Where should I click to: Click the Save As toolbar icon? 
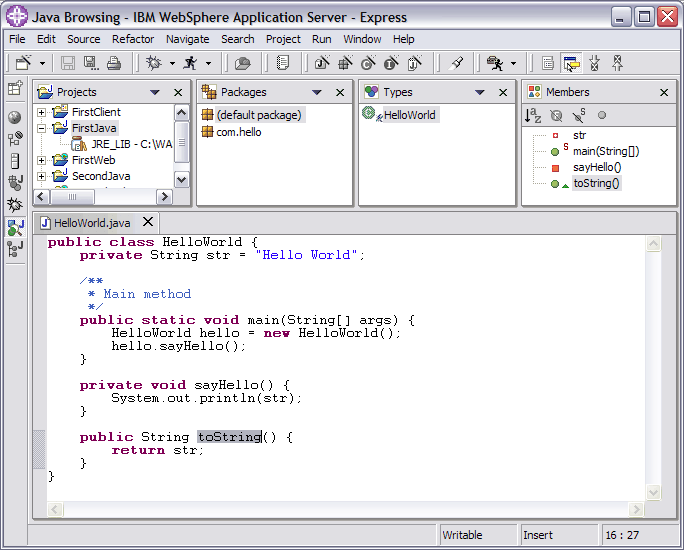click(91, 63)
